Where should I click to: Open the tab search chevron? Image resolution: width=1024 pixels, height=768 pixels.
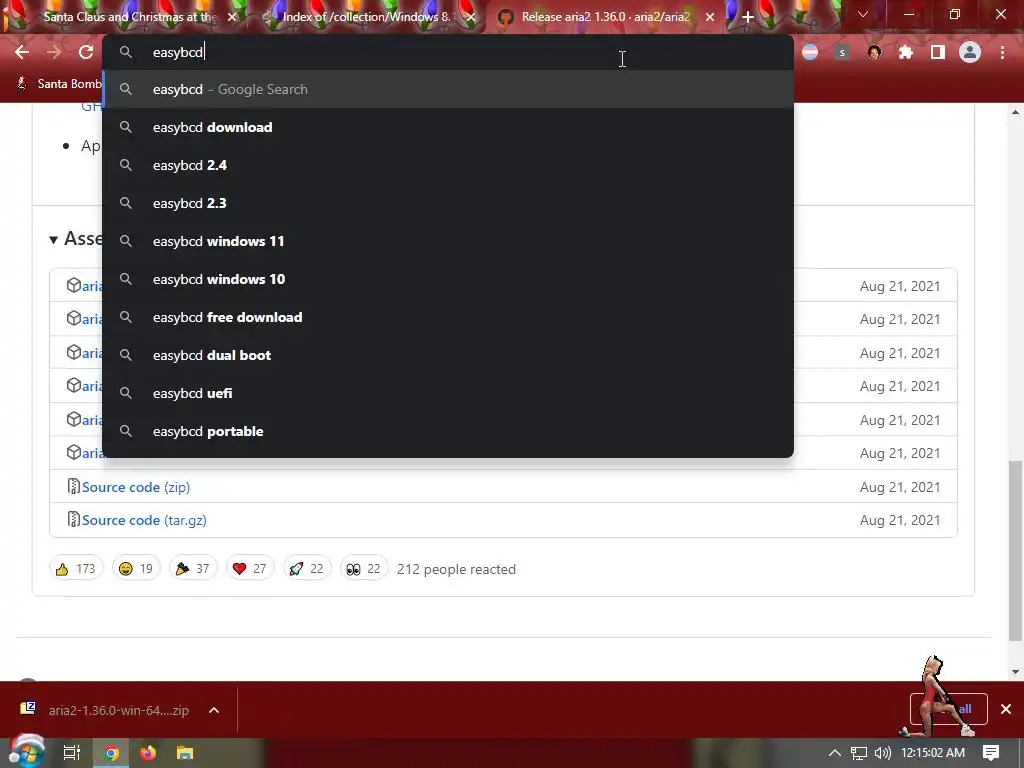point(863,14)
